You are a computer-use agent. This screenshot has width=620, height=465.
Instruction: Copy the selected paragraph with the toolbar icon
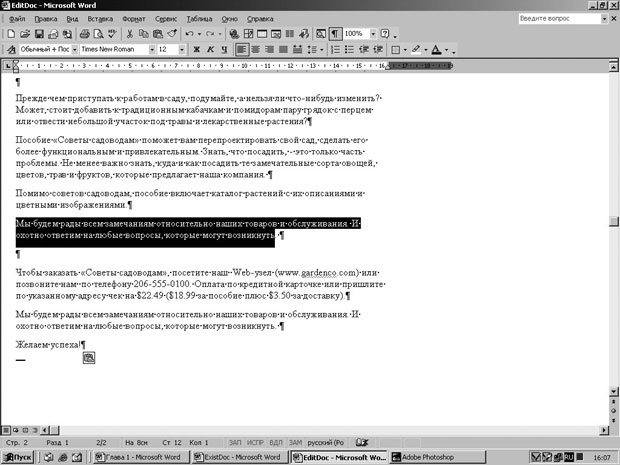click(x=144, y=34)
